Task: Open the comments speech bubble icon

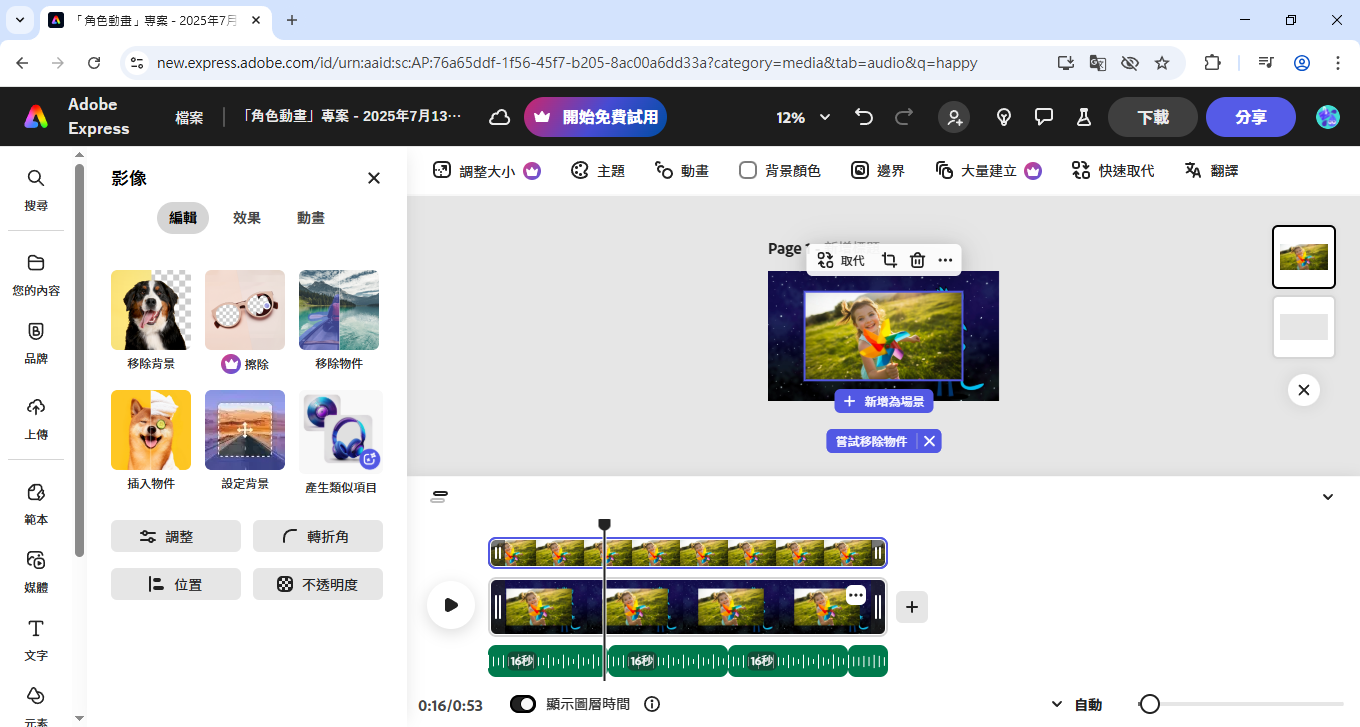Action: [1044, 117]
